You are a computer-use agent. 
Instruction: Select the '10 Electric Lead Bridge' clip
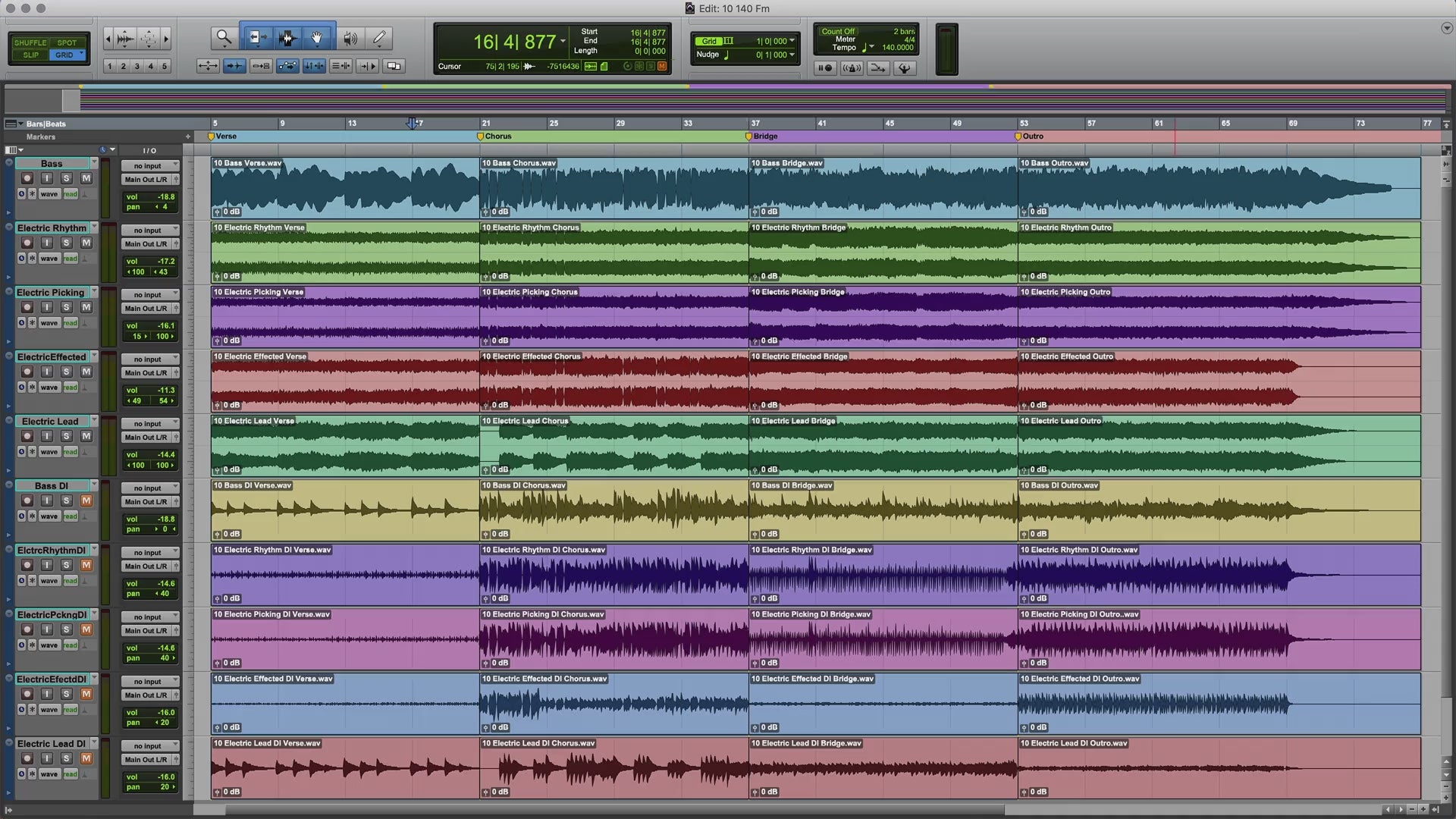[883, 446]
